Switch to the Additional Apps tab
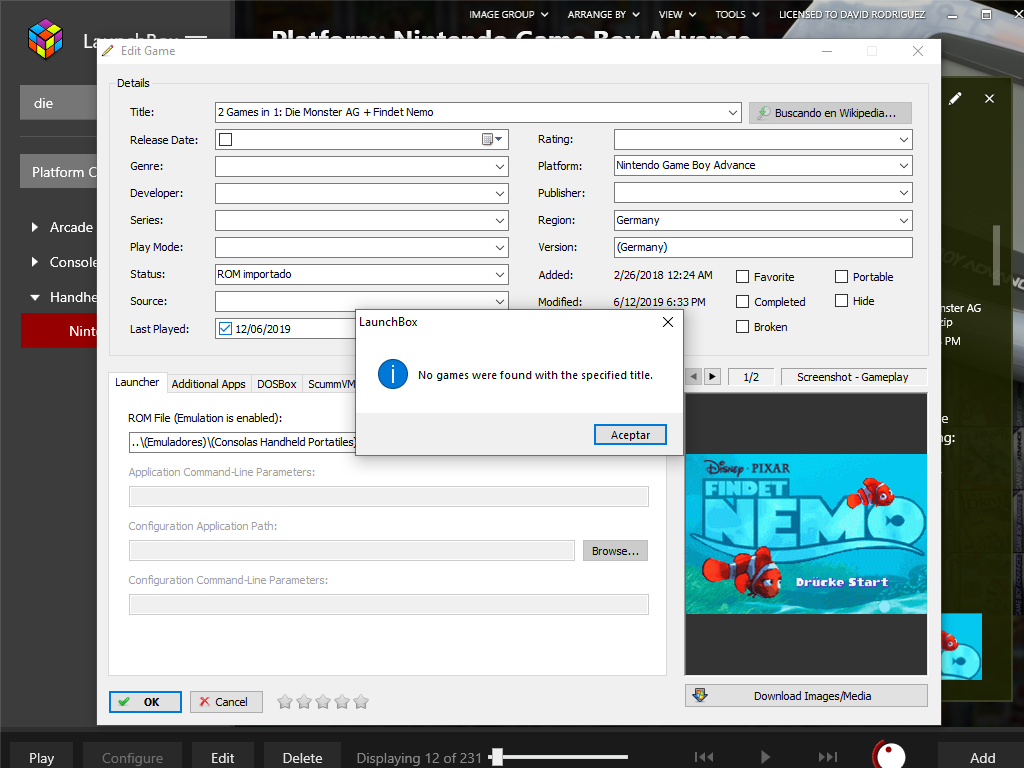1024x768 pixels. click(x=208, y=384)
